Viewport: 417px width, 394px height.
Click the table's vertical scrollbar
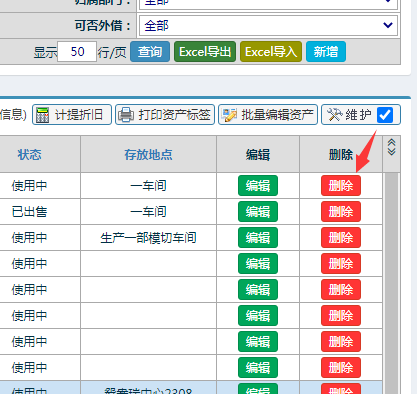click(x=392, y=283)
